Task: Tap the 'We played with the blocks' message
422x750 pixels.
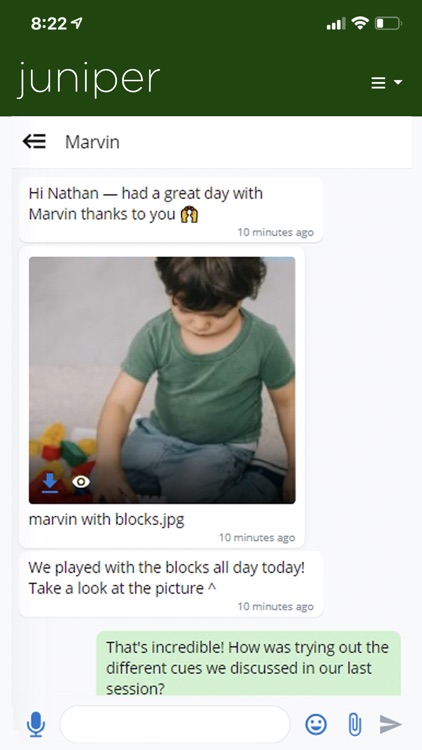Action: (171, 584)
